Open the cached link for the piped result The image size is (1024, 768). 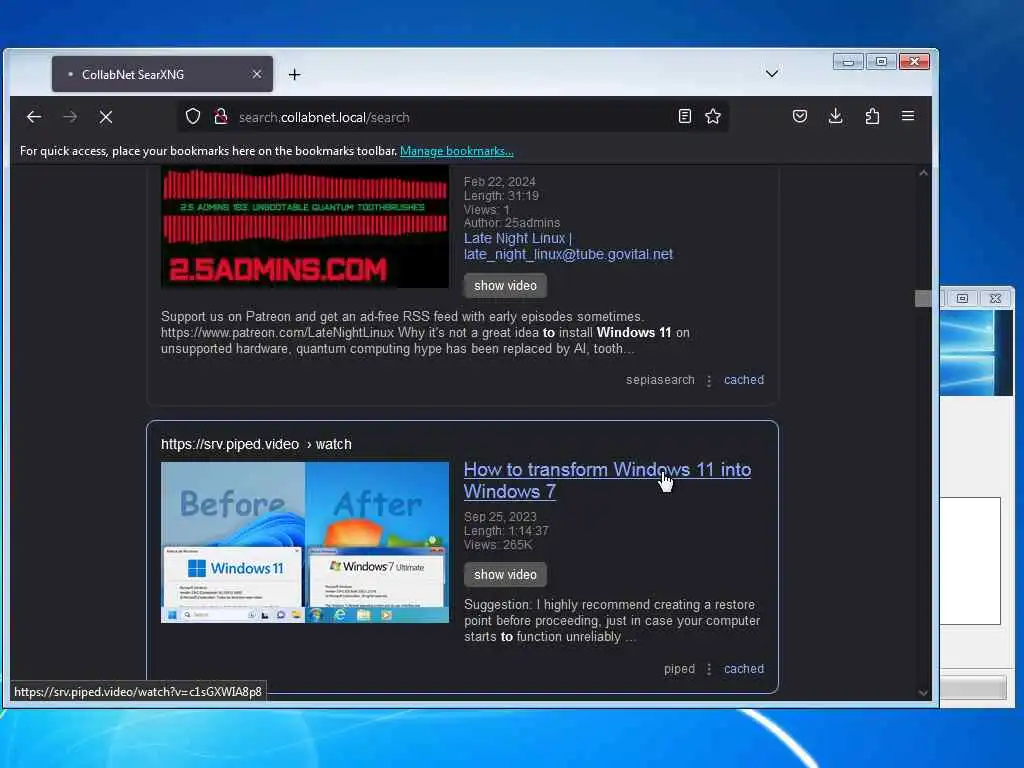[x=744, y=669]
